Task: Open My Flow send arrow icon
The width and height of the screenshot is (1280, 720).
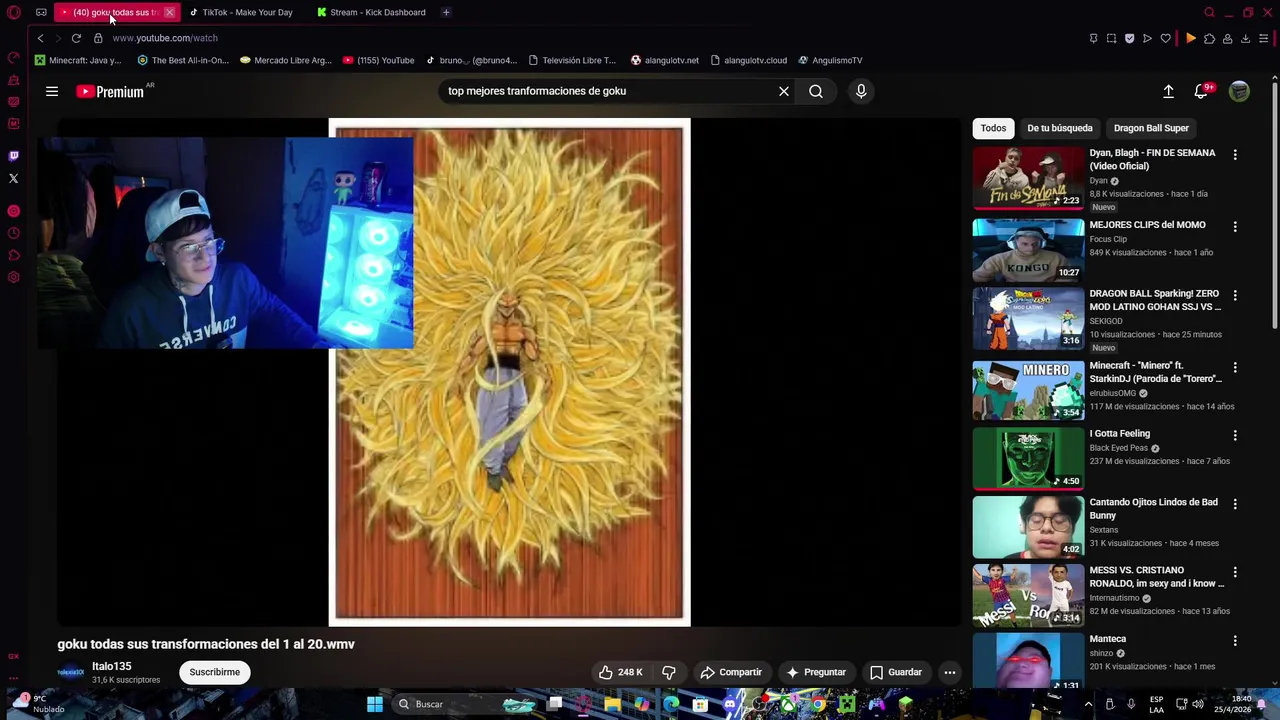Action: (x=1147, y=38)
